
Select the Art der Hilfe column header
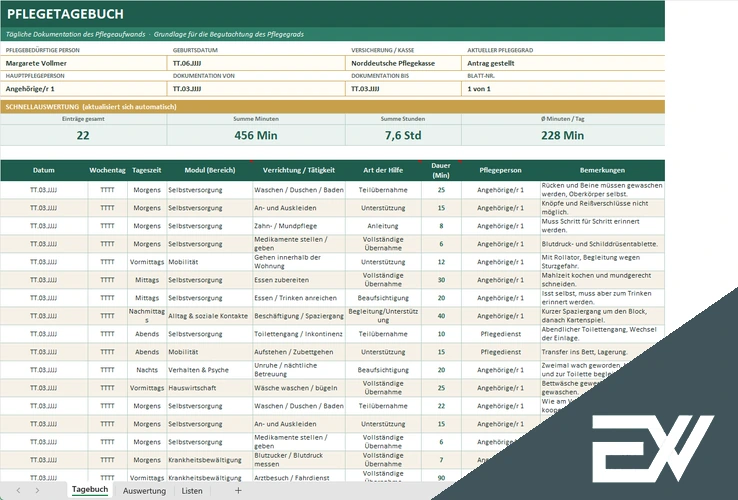[383, 170]
